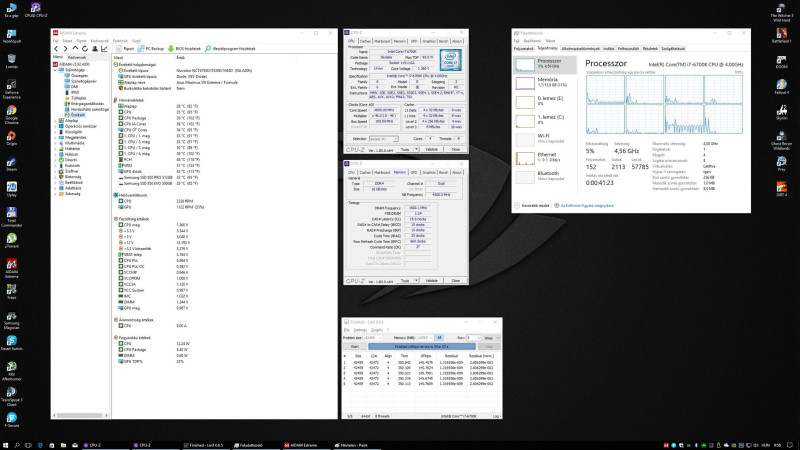
Task: Click AIDA64 tree horizontal scrollbar
Action: pos(81,416)
